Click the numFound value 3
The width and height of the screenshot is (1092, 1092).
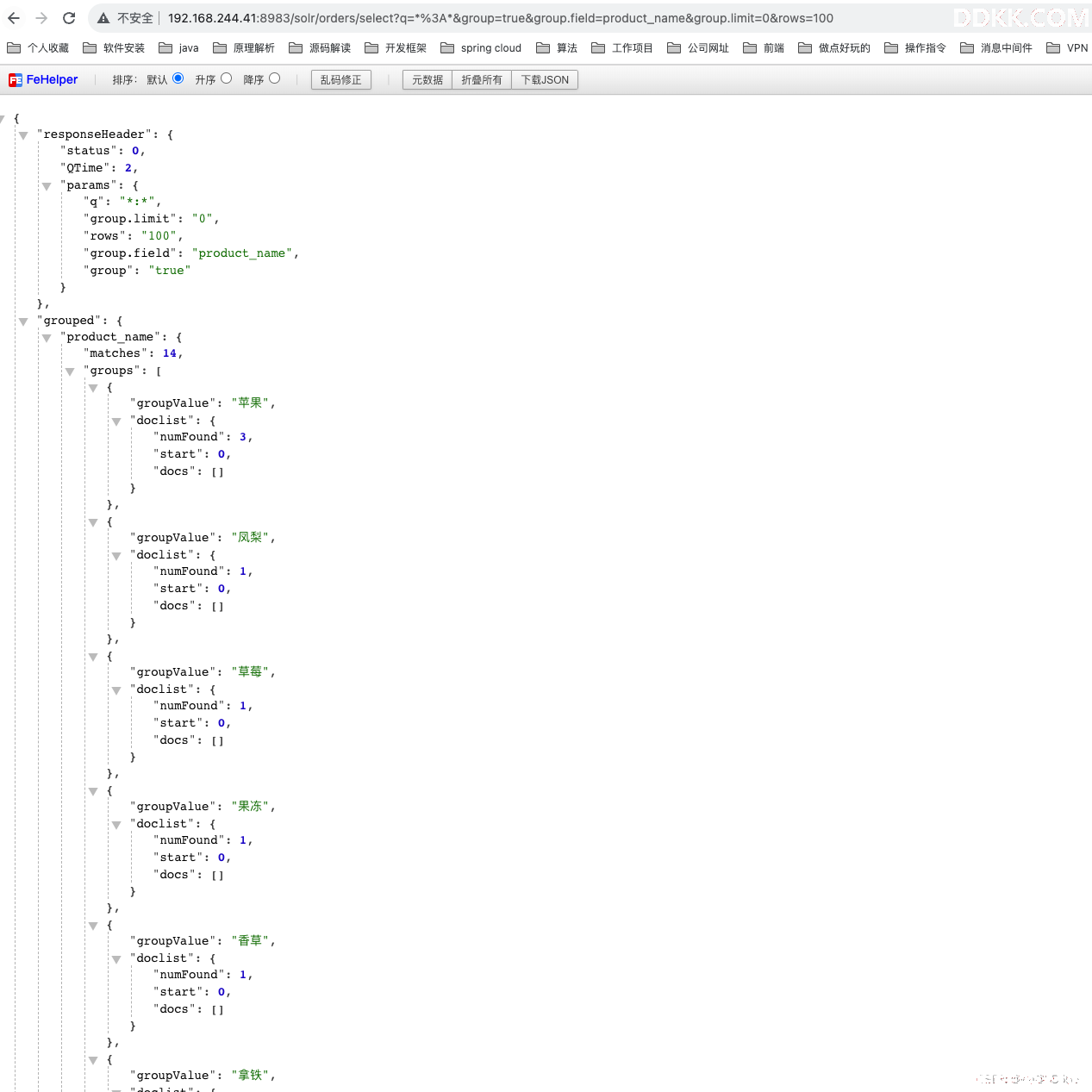pos(243,437)
